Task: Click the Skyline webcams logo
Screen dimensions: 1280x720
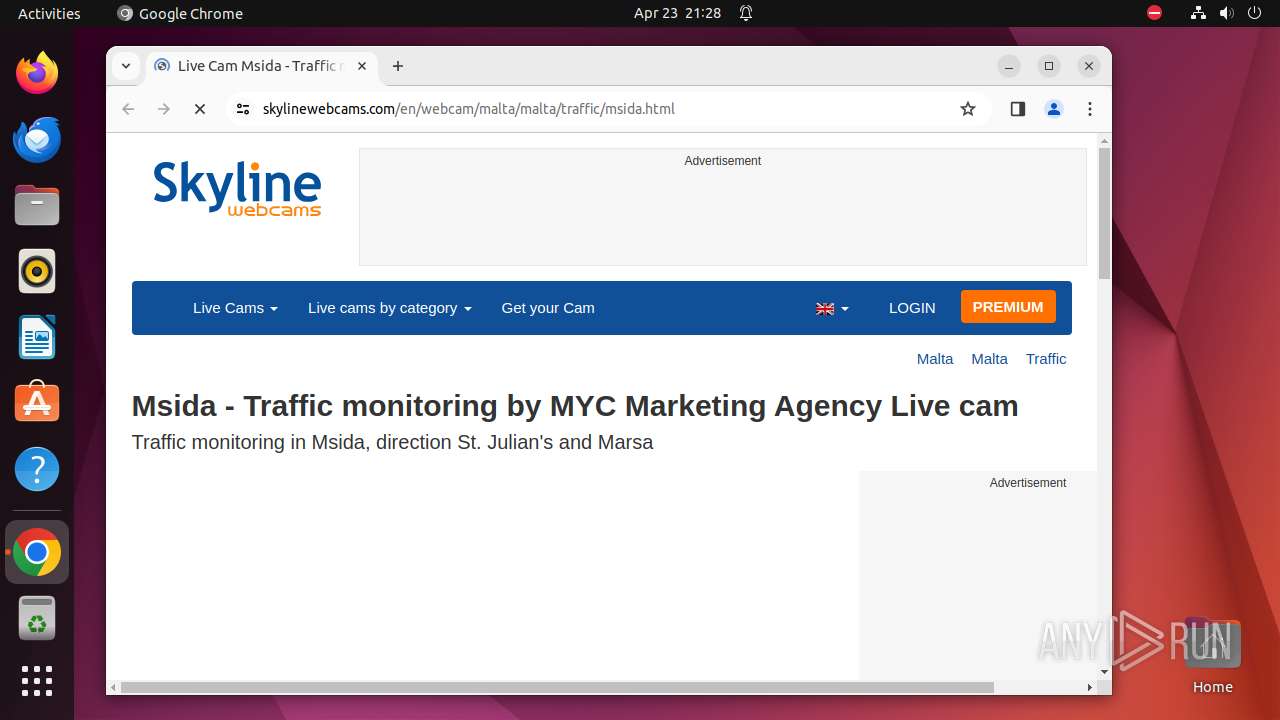Action: tap(237, 189)
